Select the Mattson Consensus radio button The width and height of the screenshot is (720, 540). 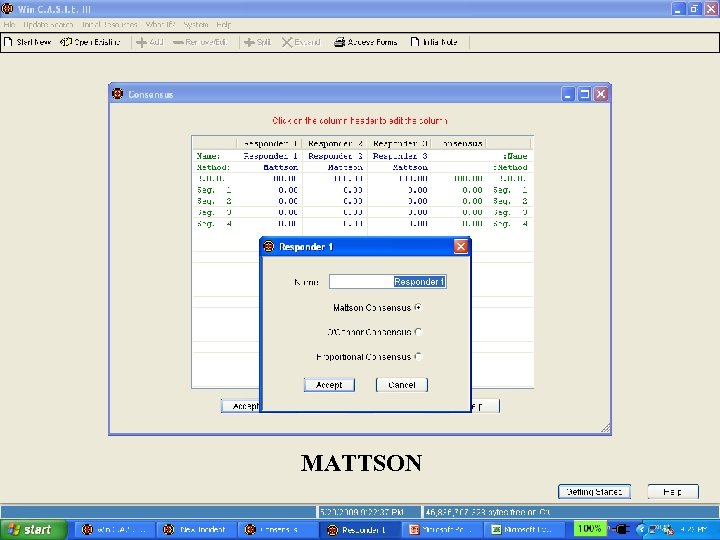(418, 307)
